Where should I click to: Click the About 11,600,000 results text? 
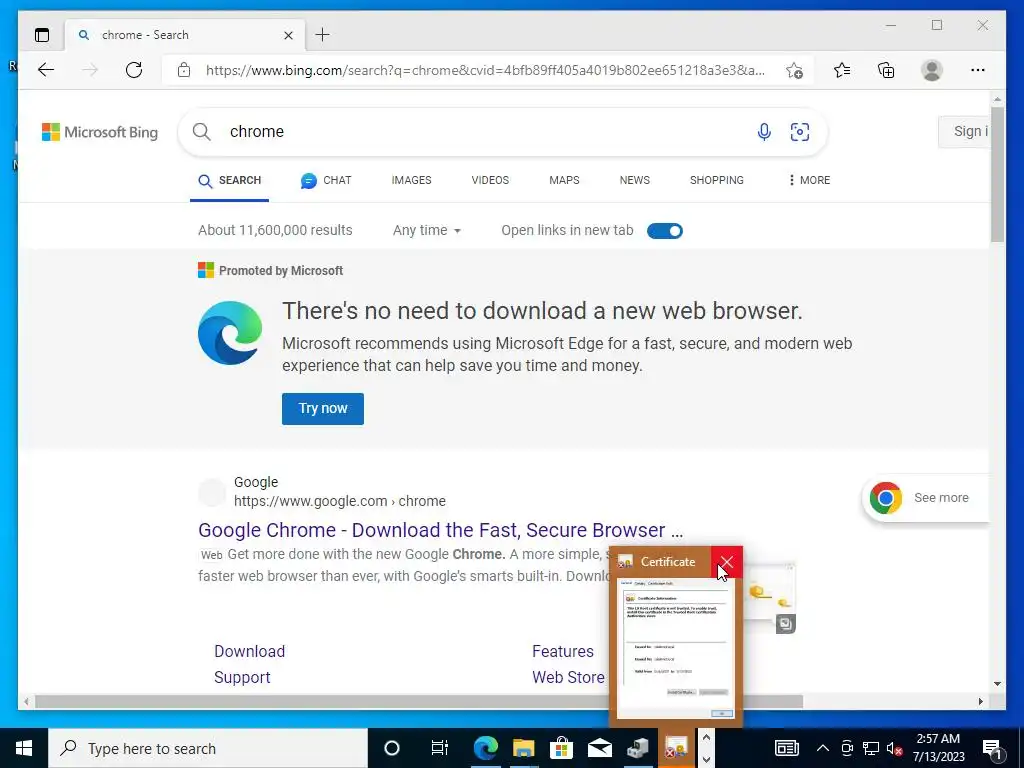(275, 231)
